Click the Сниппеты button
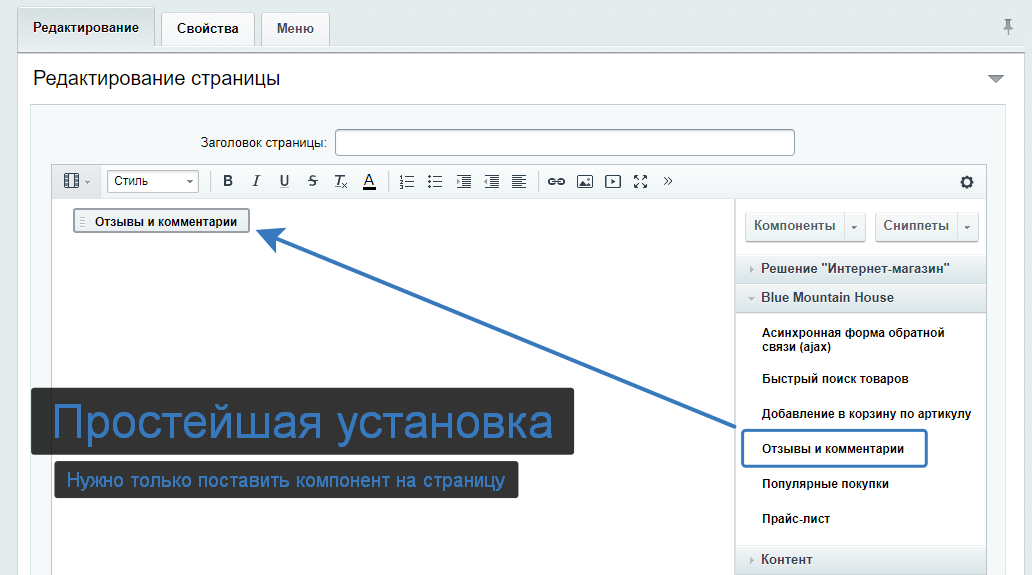Image resolution: width=1032 pixels, height=575 pixels. pos(916,226)
